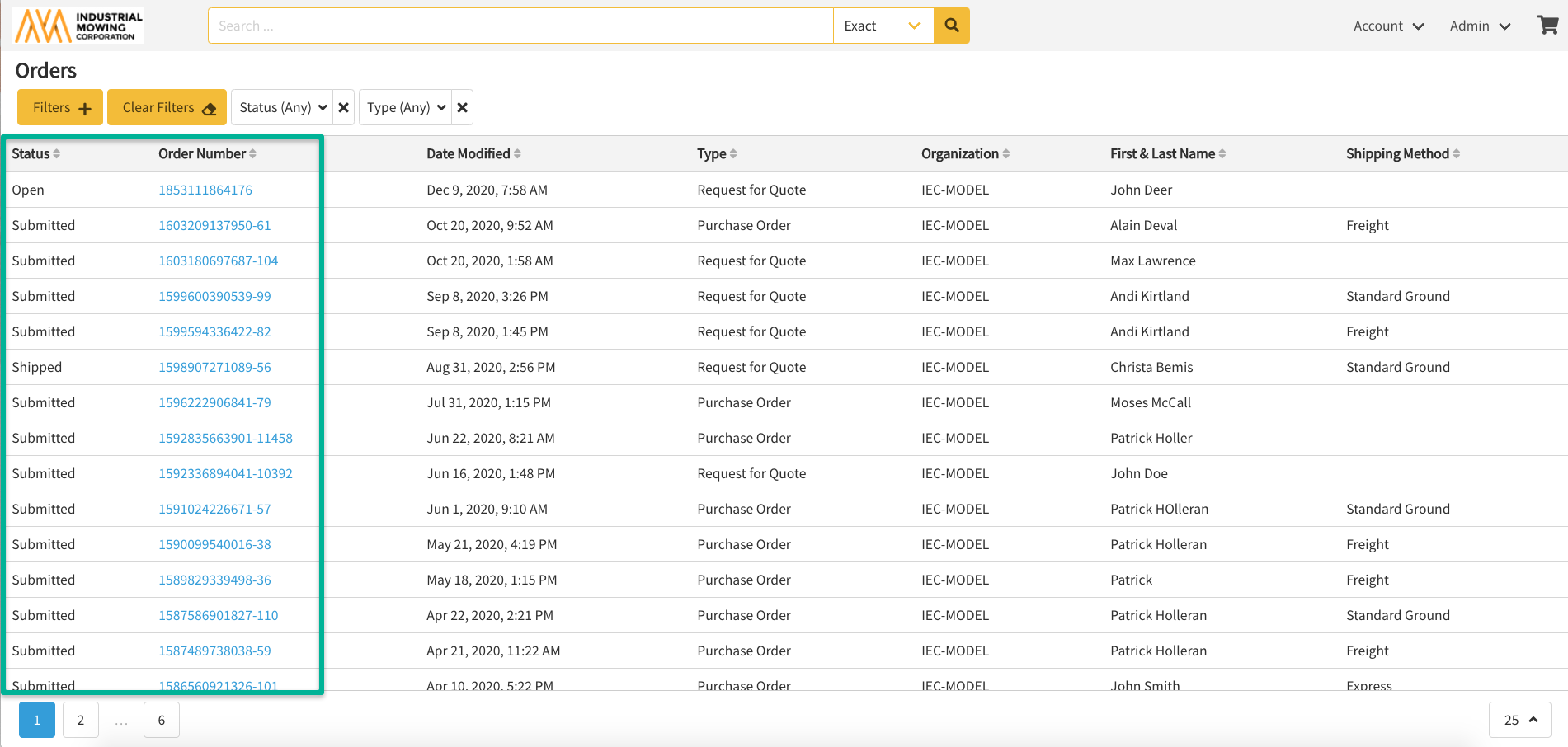Click the Filters add button
This screenshot has width=1568, height=747.
[x=60, y=107]
